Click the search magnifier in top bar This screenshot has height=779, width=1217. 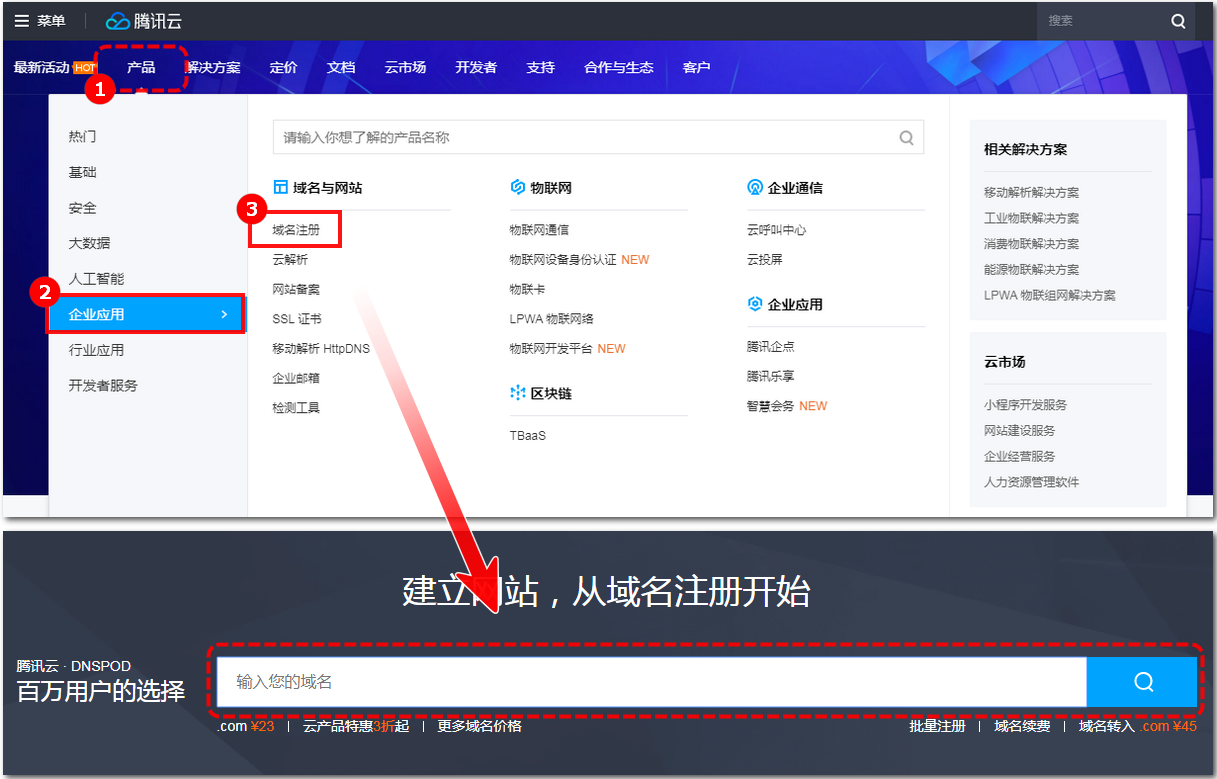[1178, 21]
